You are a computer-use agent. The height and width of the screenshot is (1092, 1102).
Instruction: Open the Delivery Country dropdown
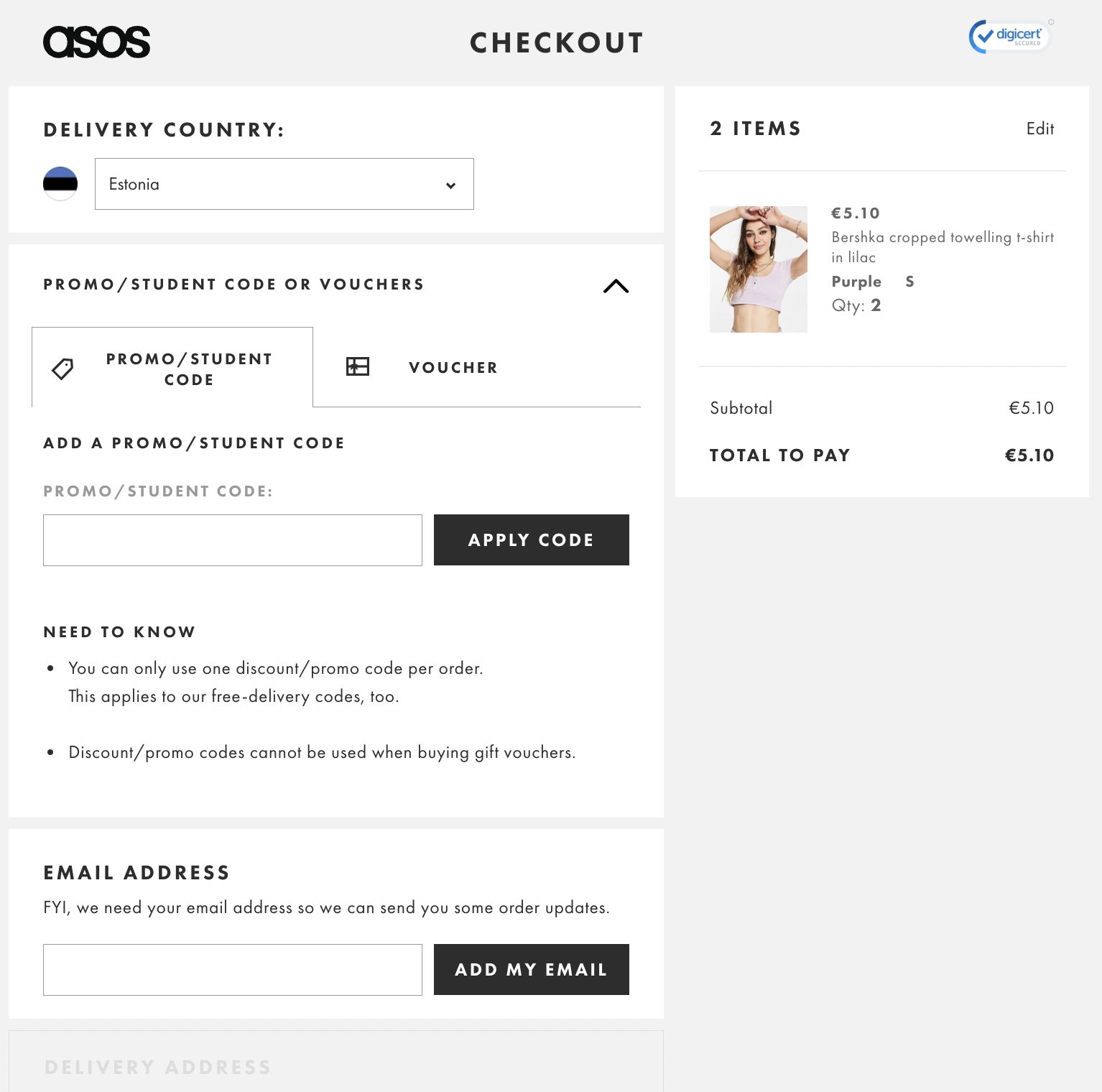284,184
